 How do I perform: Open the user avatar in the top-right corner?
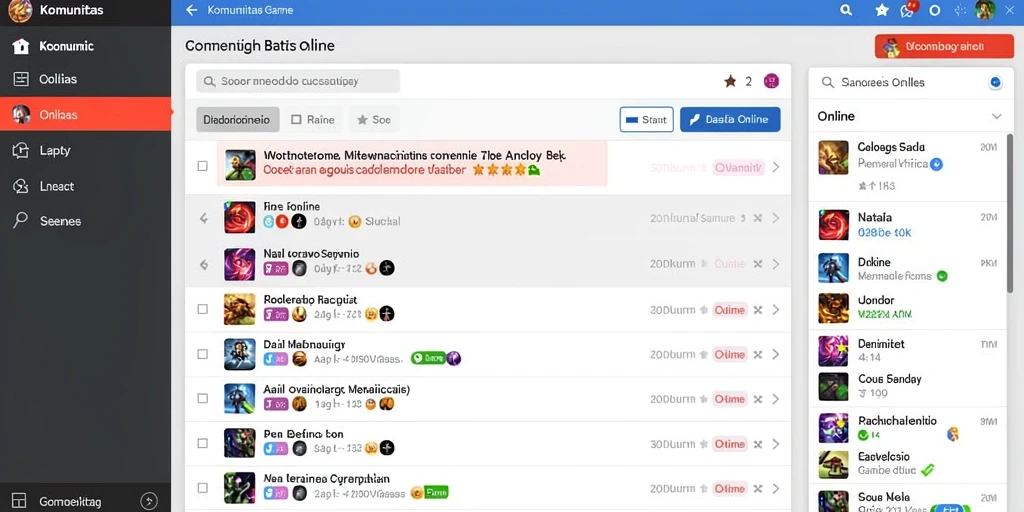point(985,10)
